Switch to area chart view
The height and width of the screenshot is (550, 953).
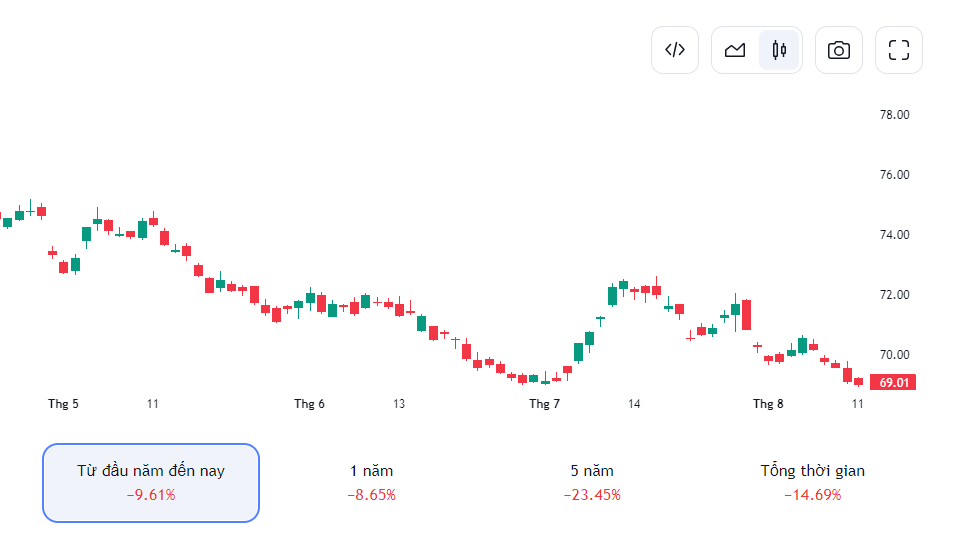735,50
